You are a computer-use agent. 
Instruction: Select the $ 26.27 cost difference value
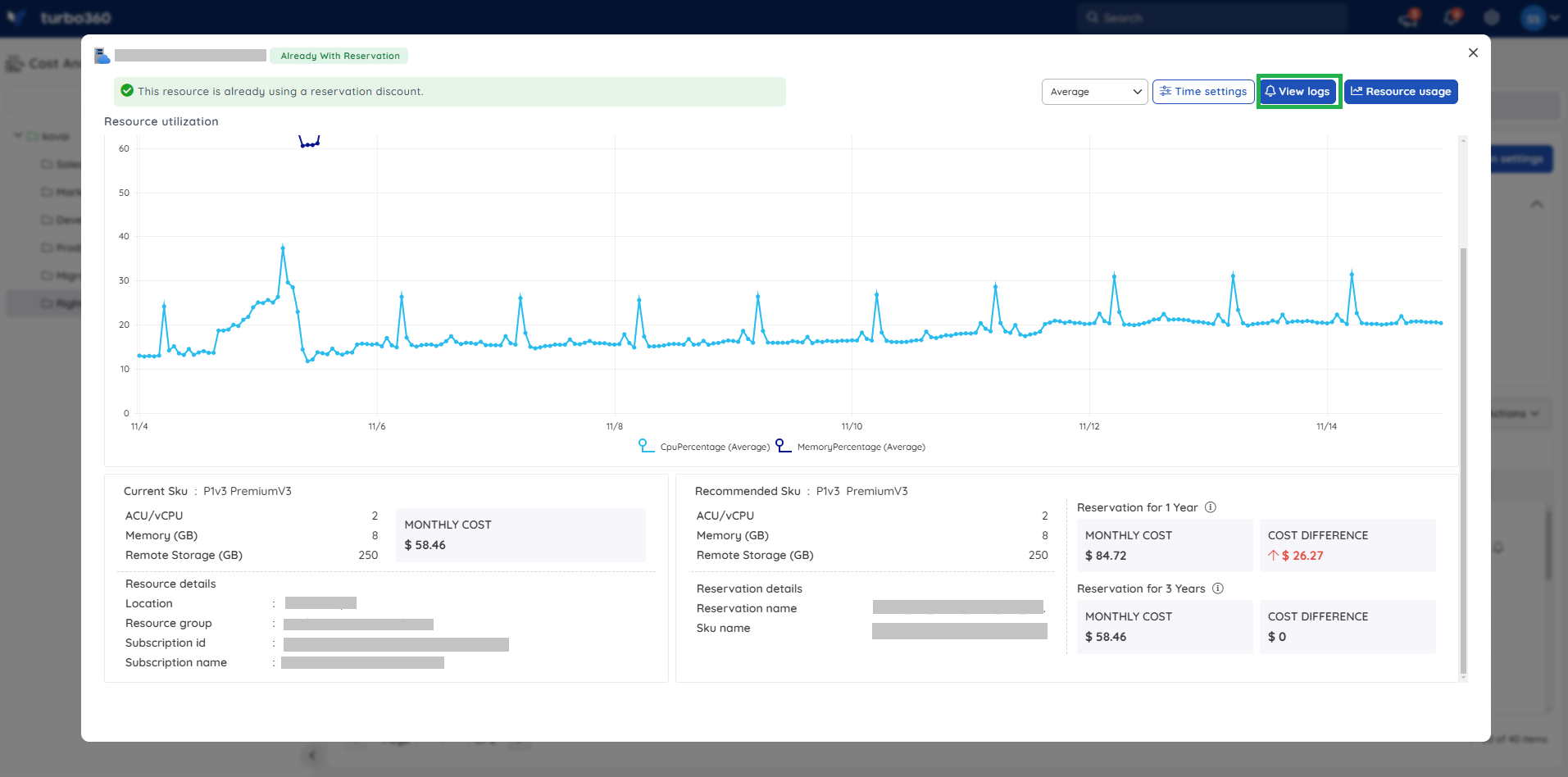coord(1302,556)
